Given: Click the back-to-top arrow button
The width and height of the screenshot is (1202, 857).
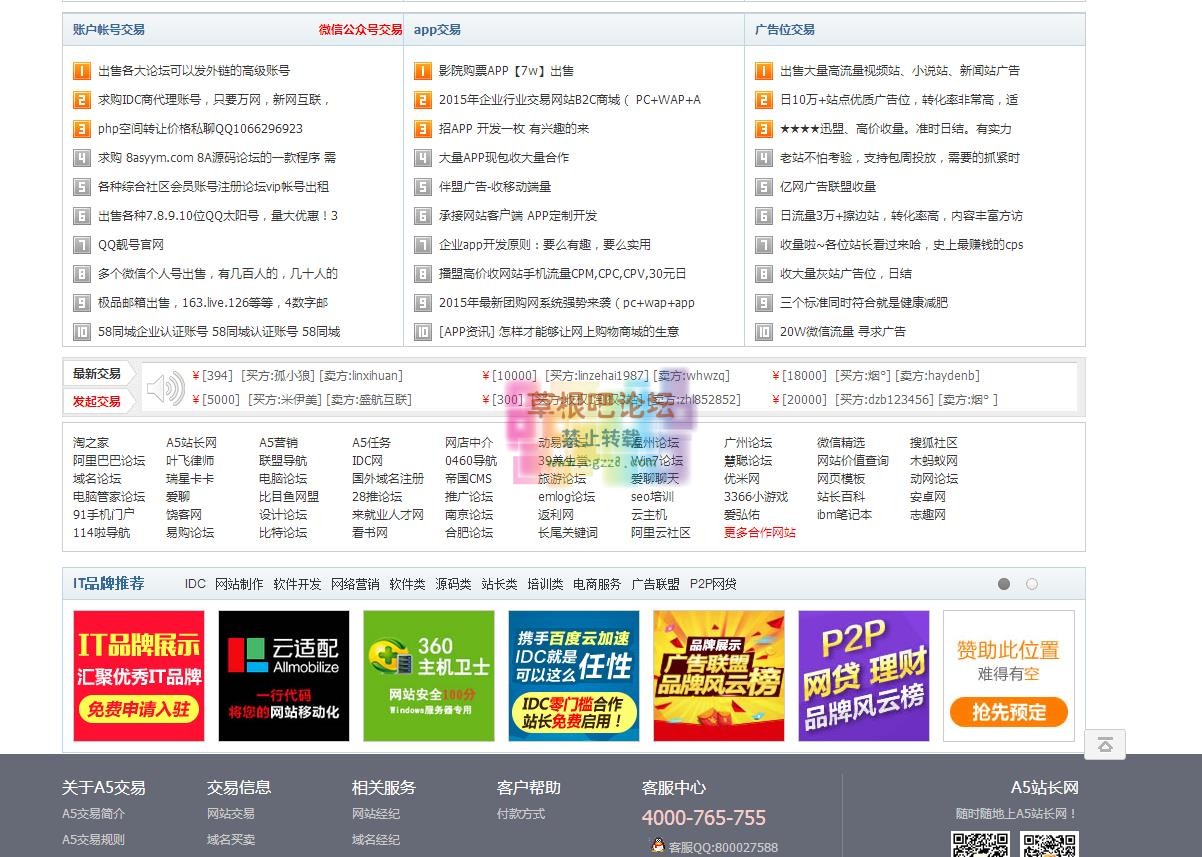Looking at the screenshot, I should pos(1105,744).
